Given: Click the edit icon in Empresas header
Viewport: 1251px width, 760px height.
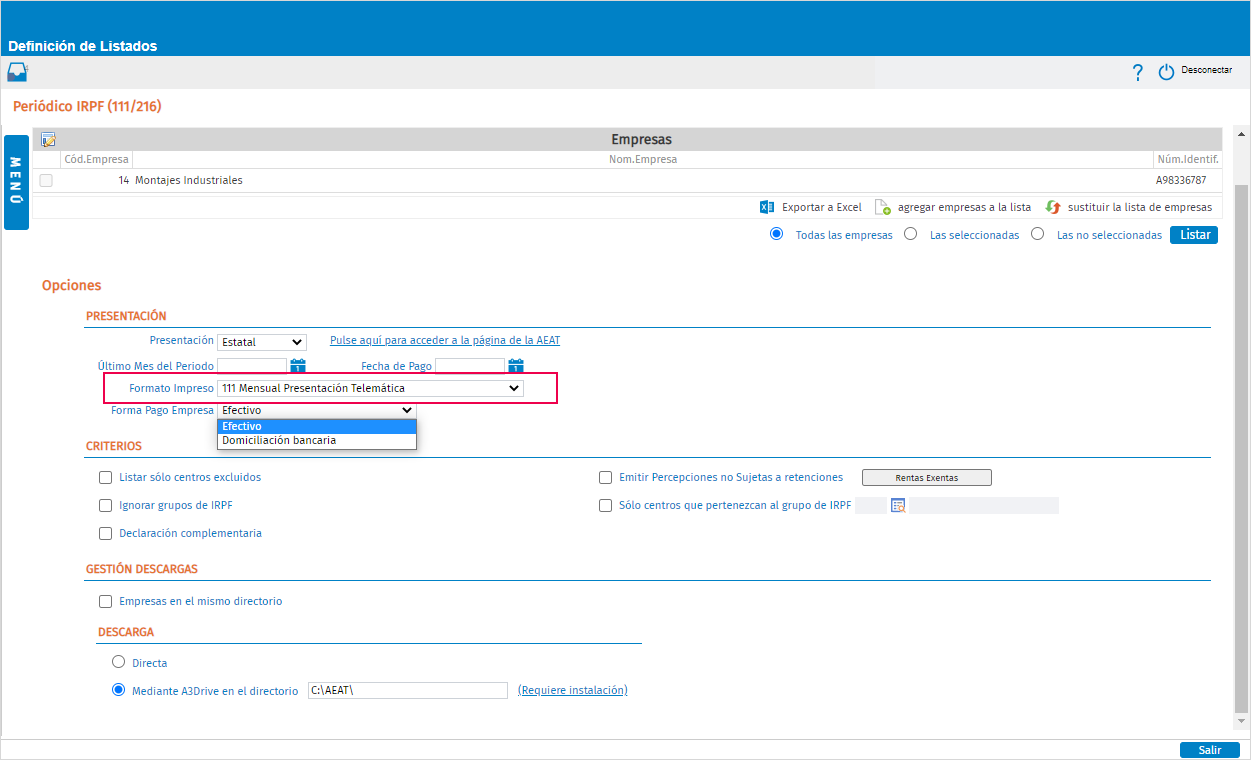Looking at the screenshot, I should 48,140.
